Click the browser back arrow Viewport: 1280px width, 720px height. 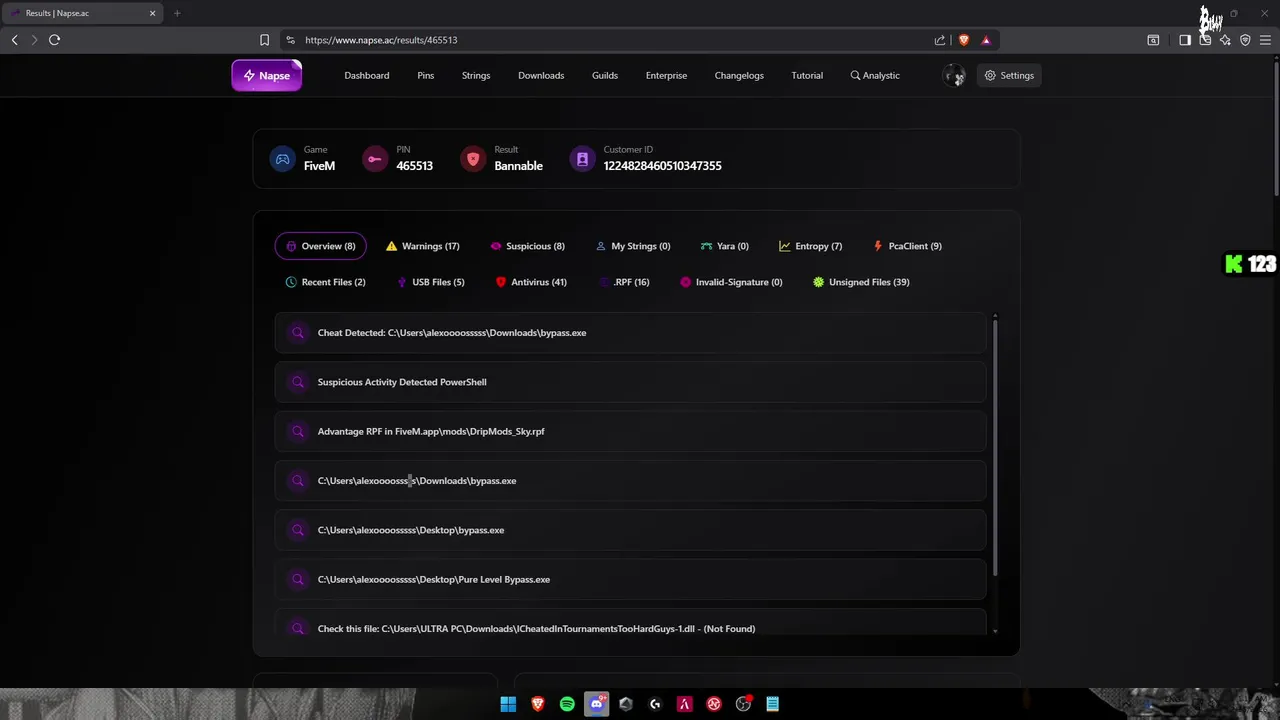coord(14,40)
